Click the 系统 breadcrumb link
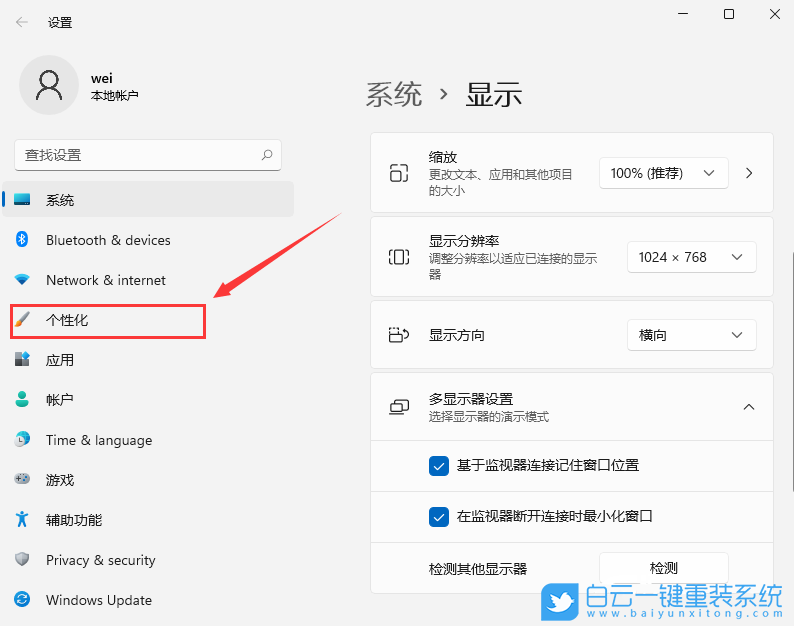This screenshot has width=794, height=626. pos(393,94)
